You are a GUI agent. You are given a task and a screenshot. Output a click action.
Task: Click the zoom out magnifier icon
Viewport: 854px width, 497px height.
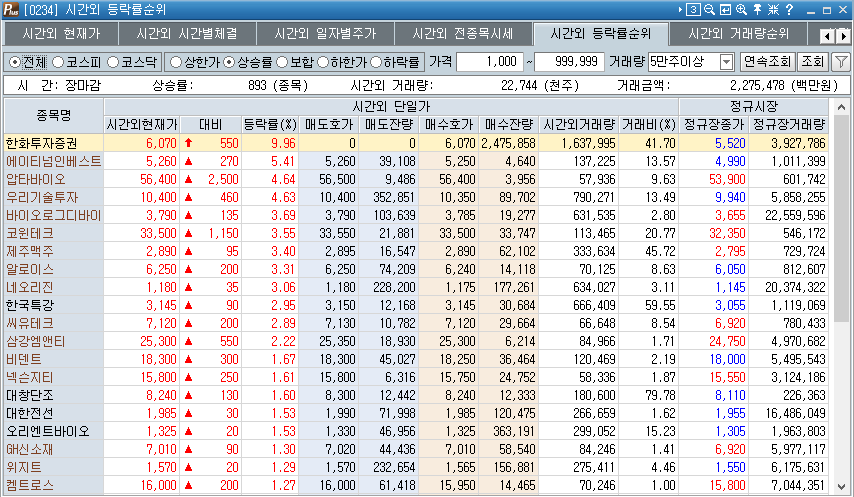click(x=709, y=10)
